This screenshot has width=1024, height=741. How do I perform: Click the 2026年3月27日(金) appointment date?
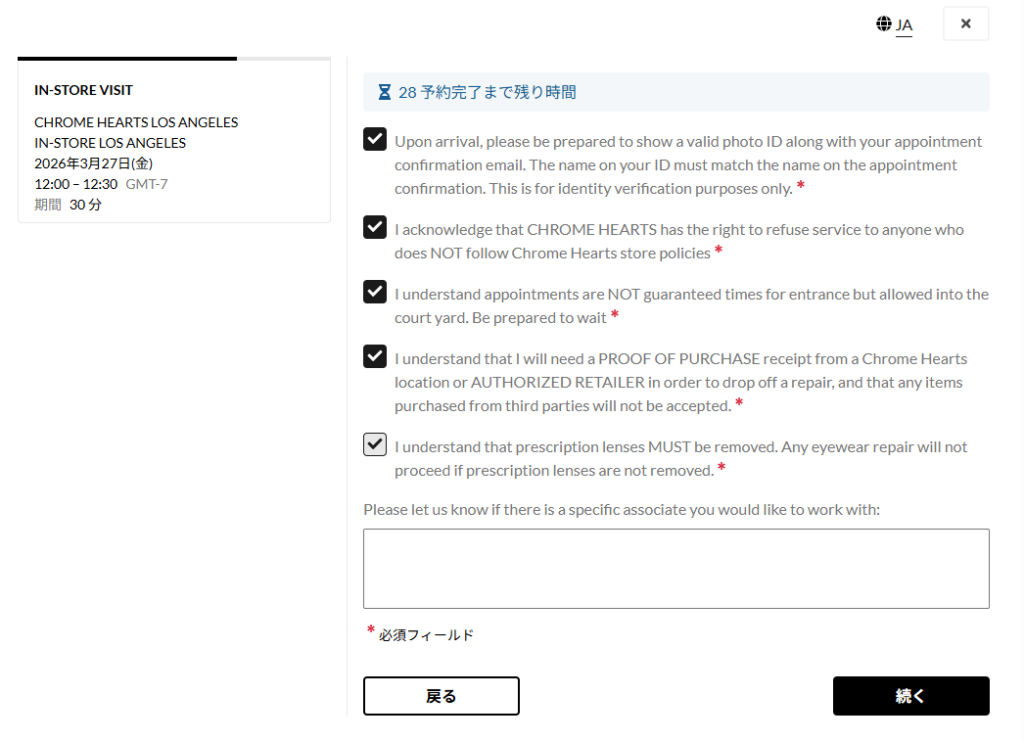click(x=93, y=163)
